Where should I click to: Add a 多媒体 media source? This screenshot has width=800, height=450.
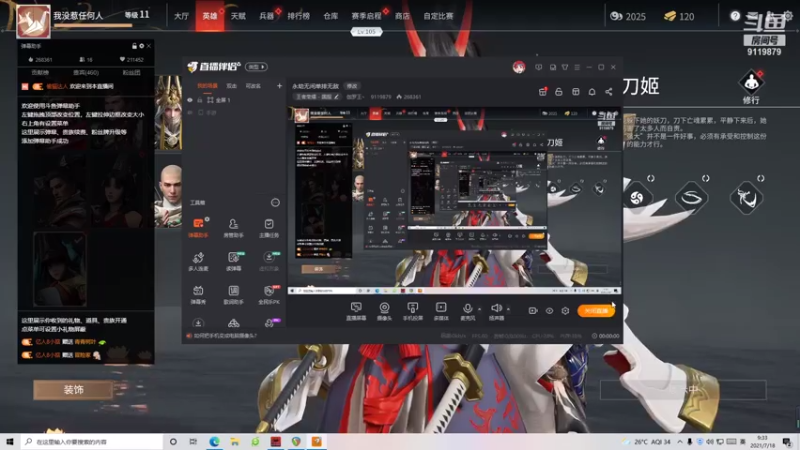pyautogui.click(x=441, y=311)
